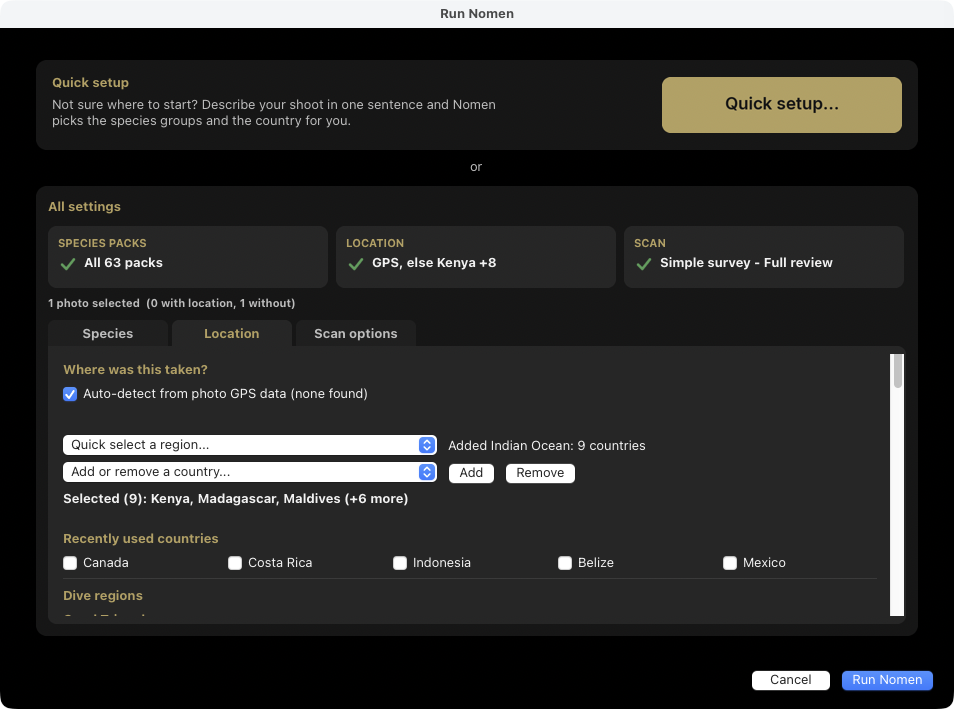
Task: Click the green checkmark beside All 63 packs
Action: [x=68, y=264]
